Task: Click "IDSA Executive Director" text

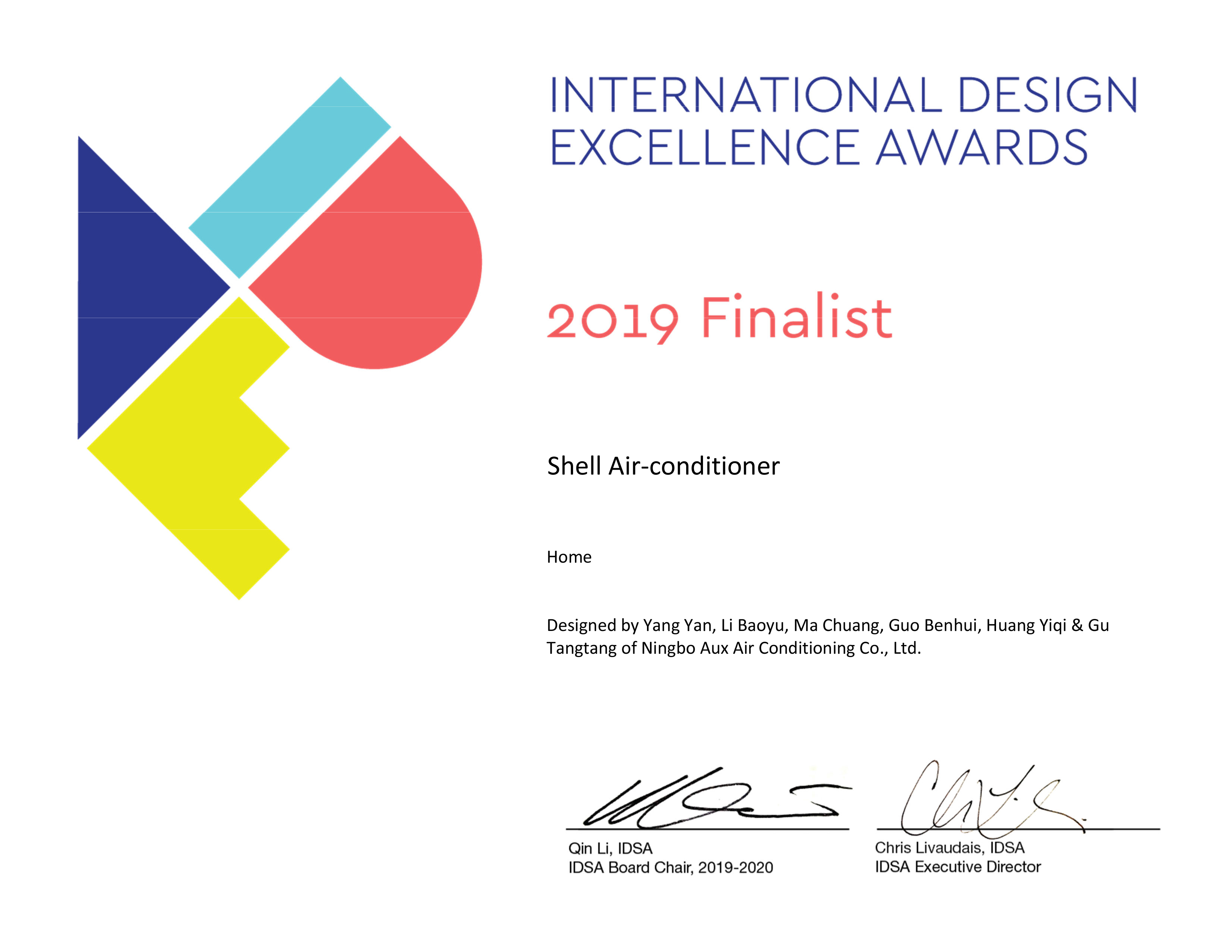Action: tap(958, 867)
